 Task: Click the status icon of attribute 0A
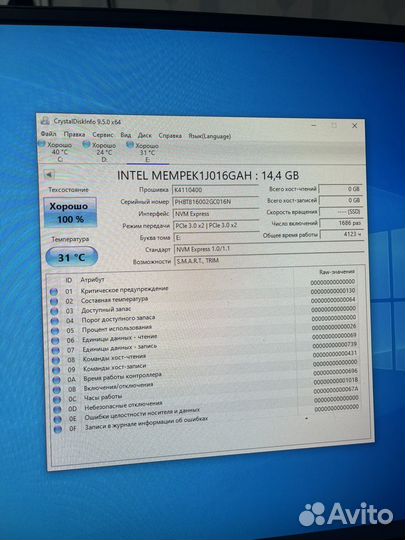click(x=57, y=380)
